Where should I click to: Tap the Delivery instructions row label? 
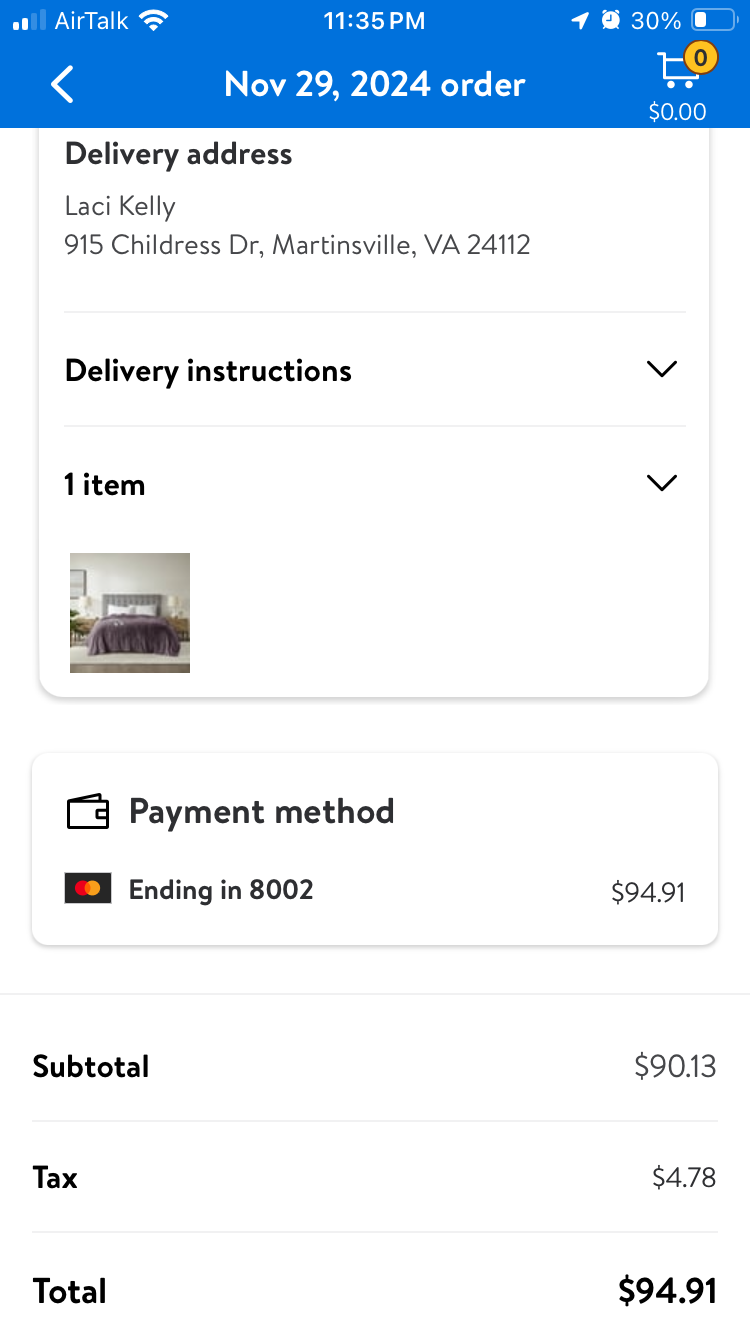[208, 371]
